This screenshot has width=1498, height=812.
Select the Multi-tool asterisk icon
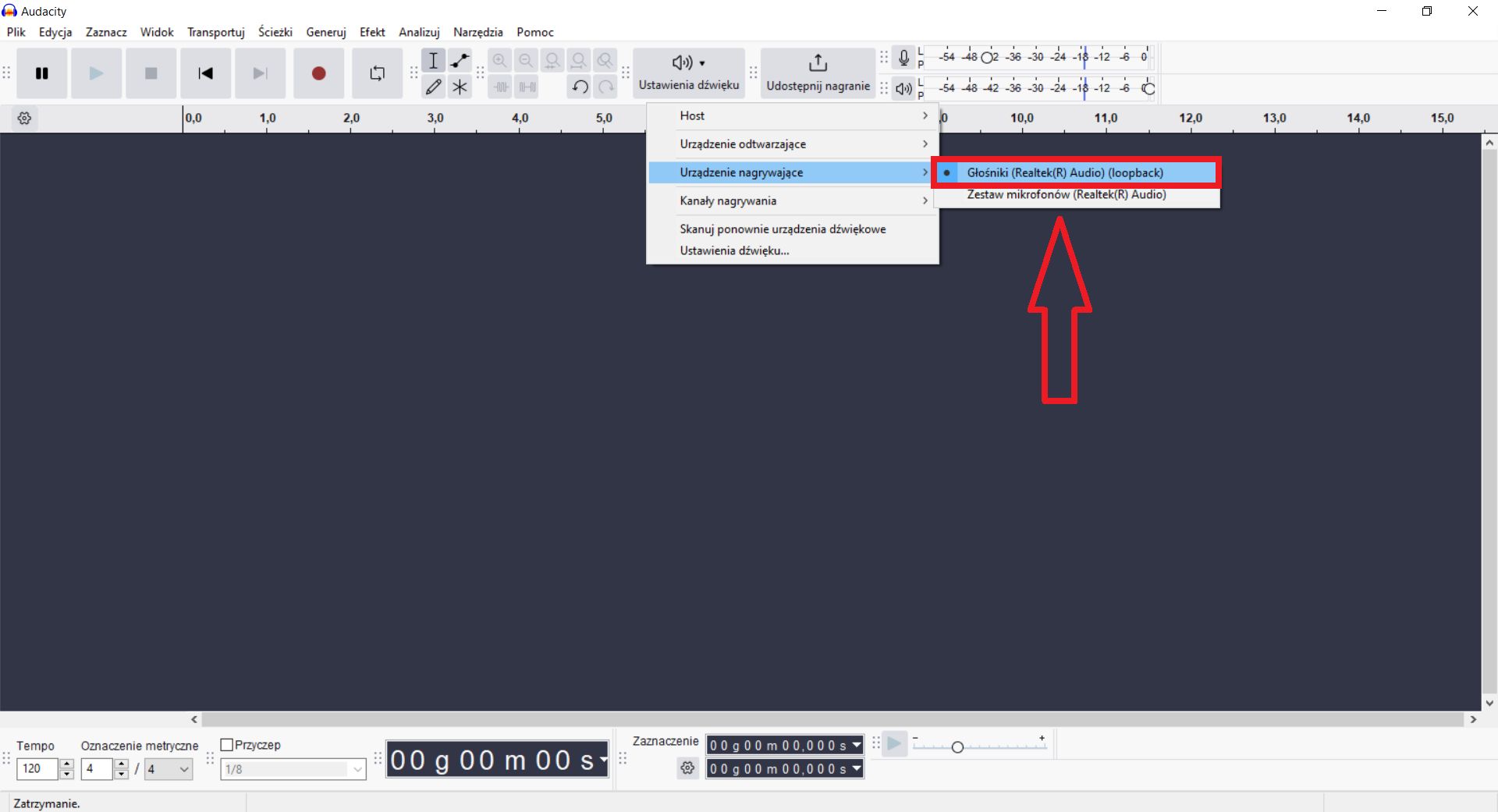coord(460,87)
